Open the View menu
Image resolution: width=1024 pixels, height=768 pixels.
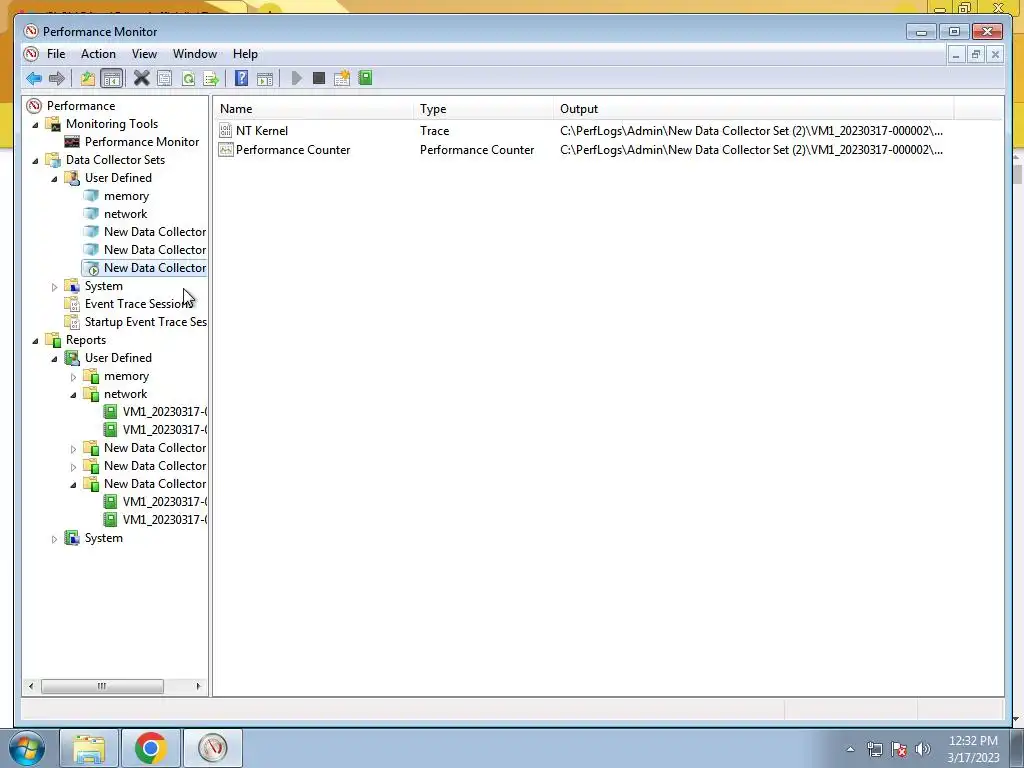pos(144,54)
